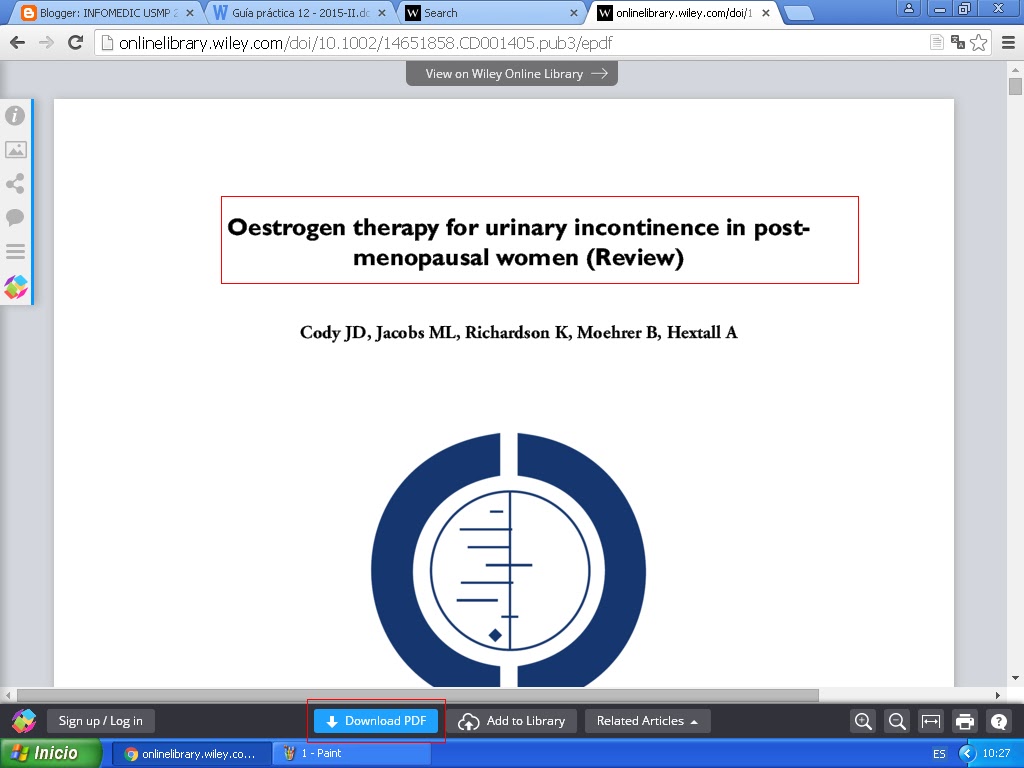Click View on Wiley Online Library
This screenshot has height=768, width=1024.
pyautogui.click(x=511, y=74)
